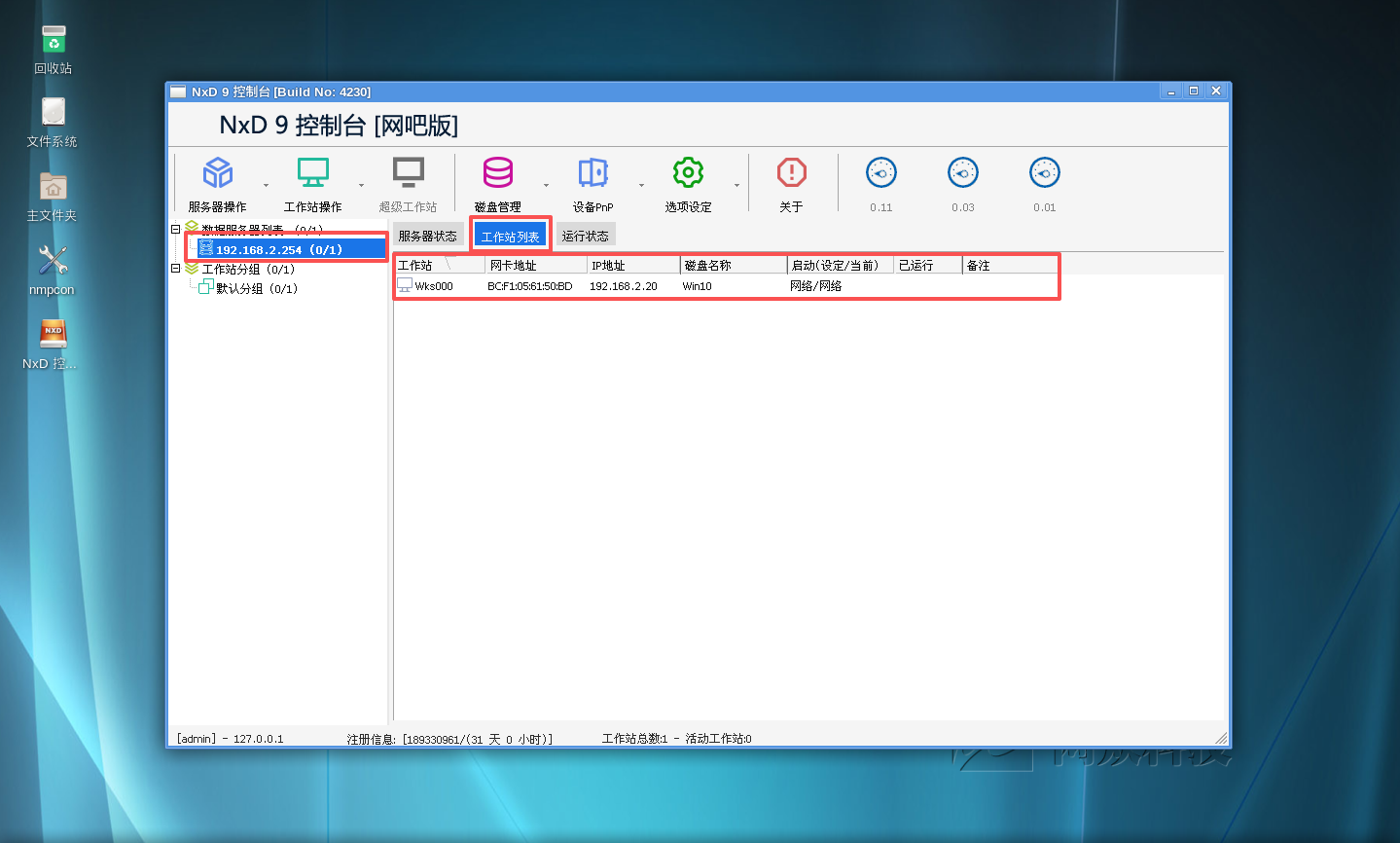The width and height of the screenshot is (1400, 843).
Task: Switch to the 运行状态 tab
Action: [x=586, y=236]
